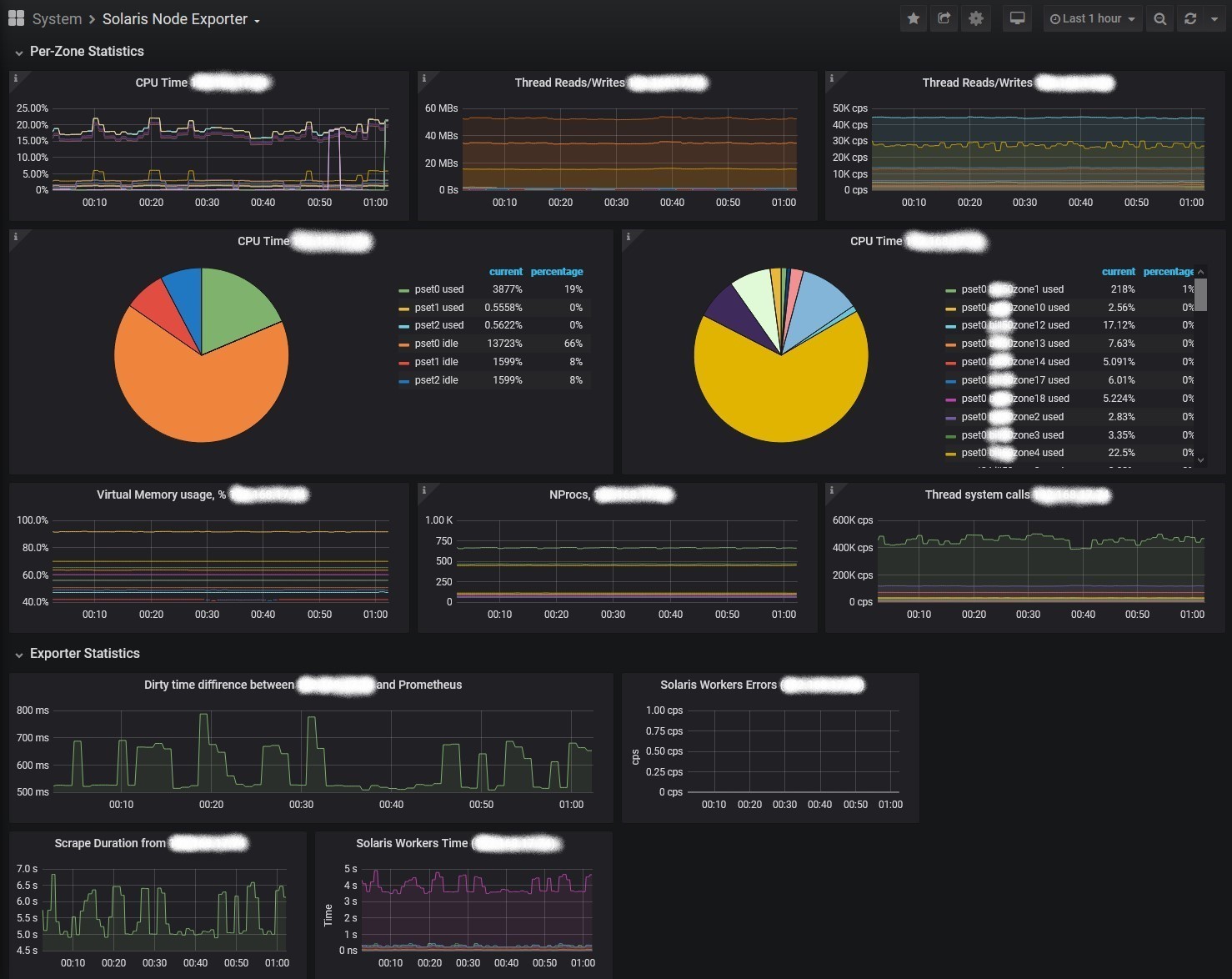The width and height of the screenshot is (1232, 979).
Task: Sort zone legend by current column
Action: pos(1119,272)
